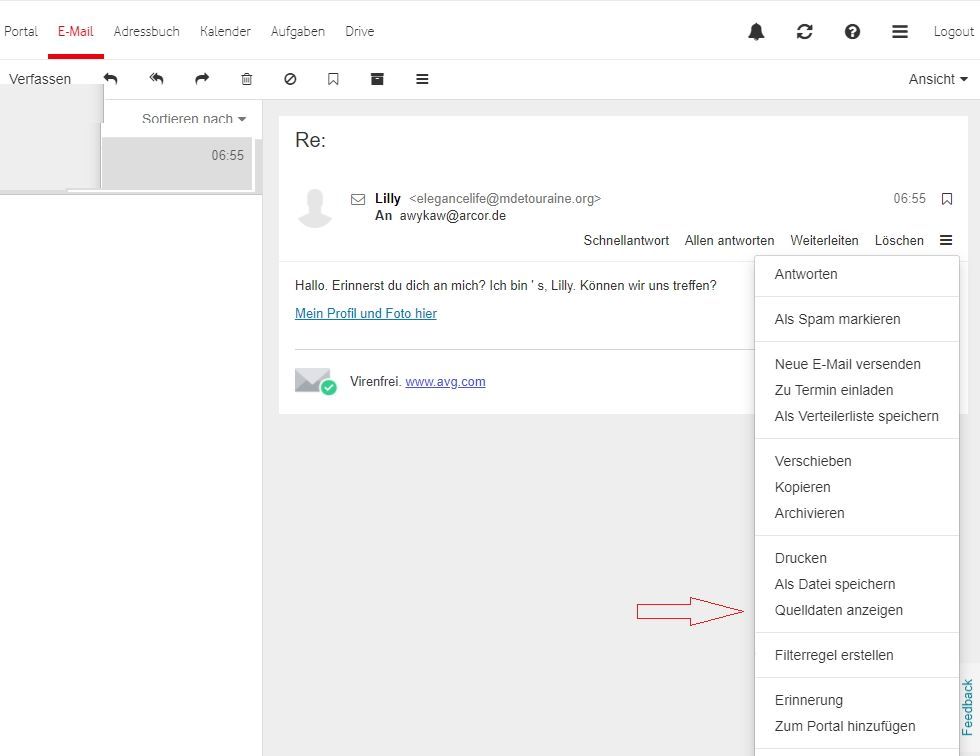Open the Adressbuch tab

coord(146,31)
